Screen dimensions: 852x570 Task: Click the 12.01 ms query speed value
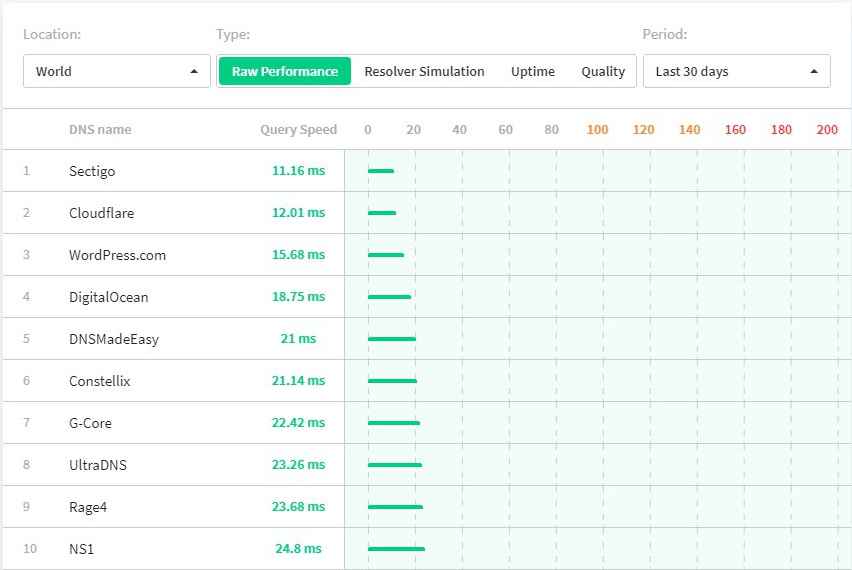click(298, 212)
